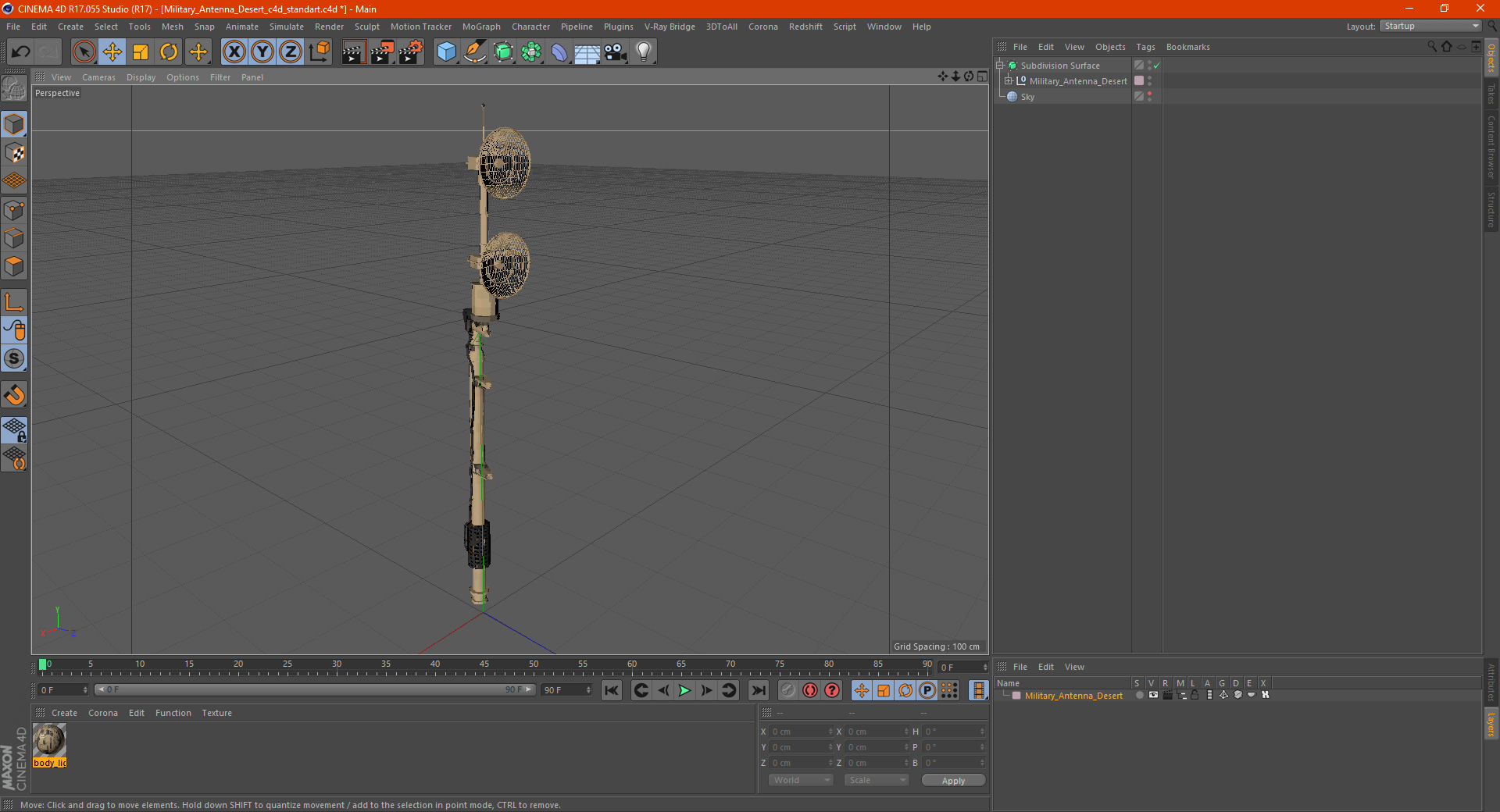Click X position input field
The width and height of the screenshot is (1500, 812).
(802, 732)
